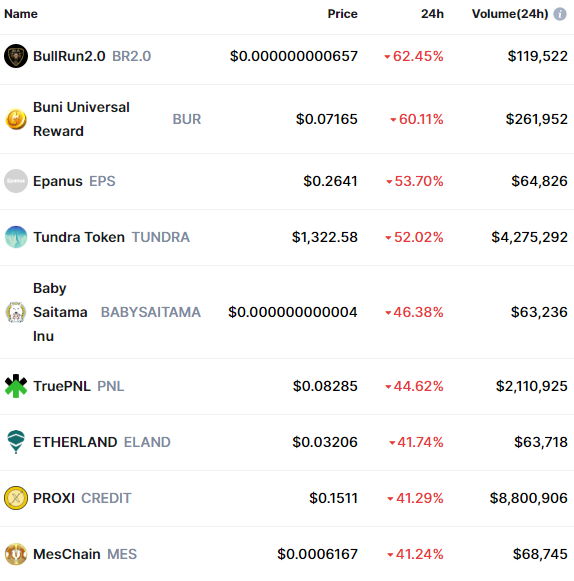
Task: Open the ETHERLAND coin name link
Action: [x=75, y=442]
